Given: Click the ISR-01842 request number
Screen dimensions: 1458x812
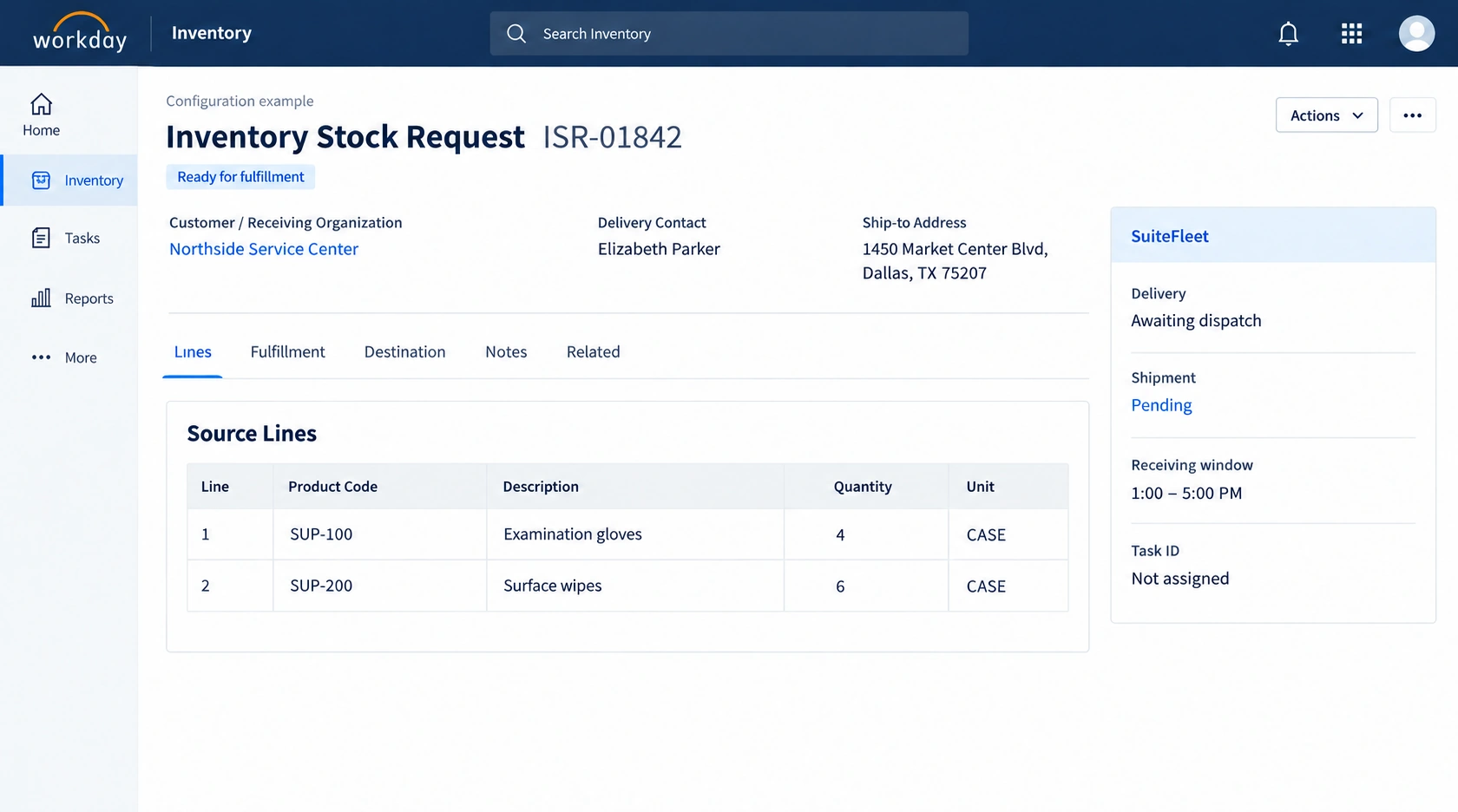Looking at the screenshot, I should [613, 137].
